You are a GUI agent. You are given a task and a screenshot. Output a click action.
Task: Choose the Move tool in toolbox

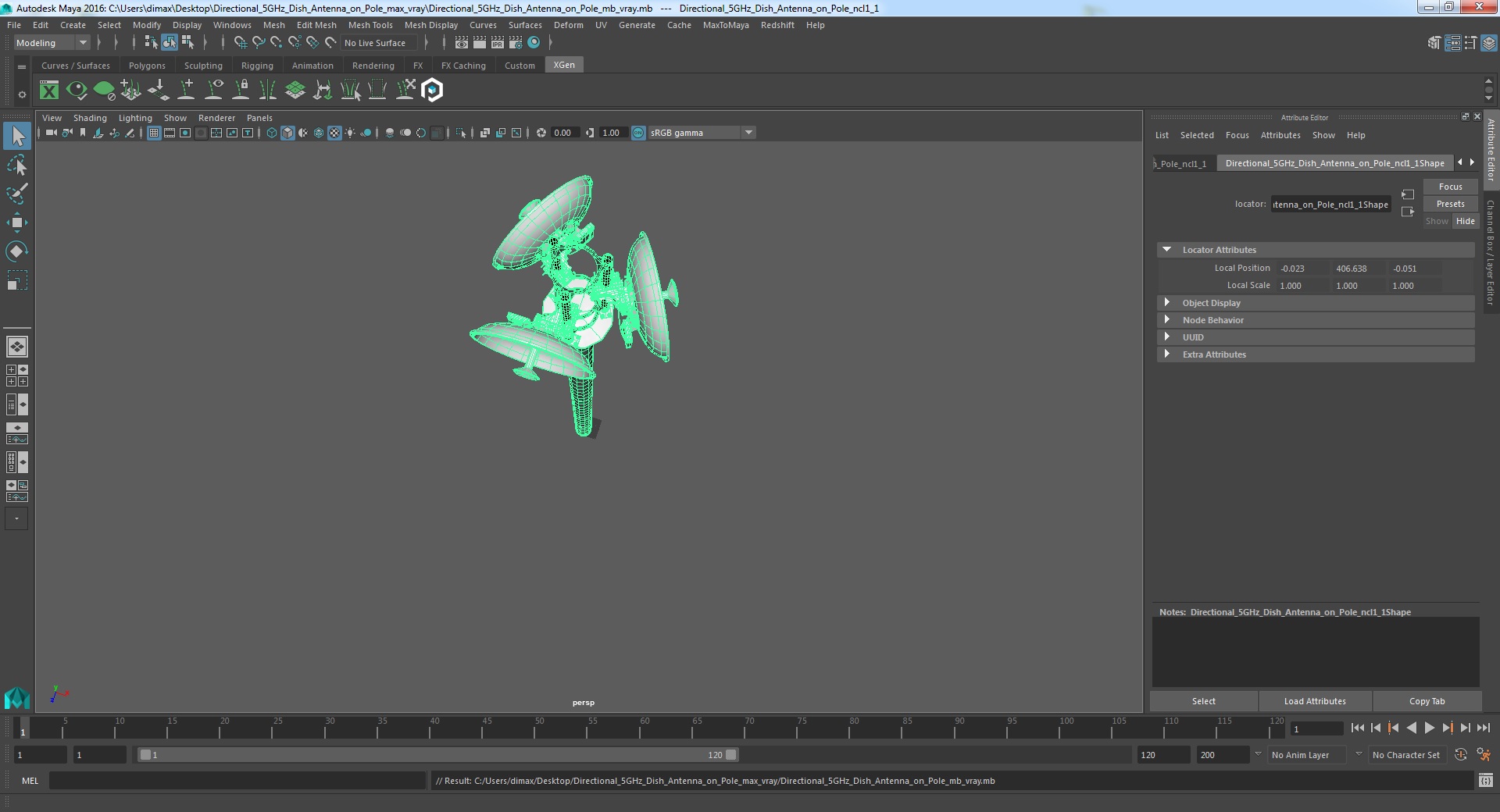(x=17, y=223)
